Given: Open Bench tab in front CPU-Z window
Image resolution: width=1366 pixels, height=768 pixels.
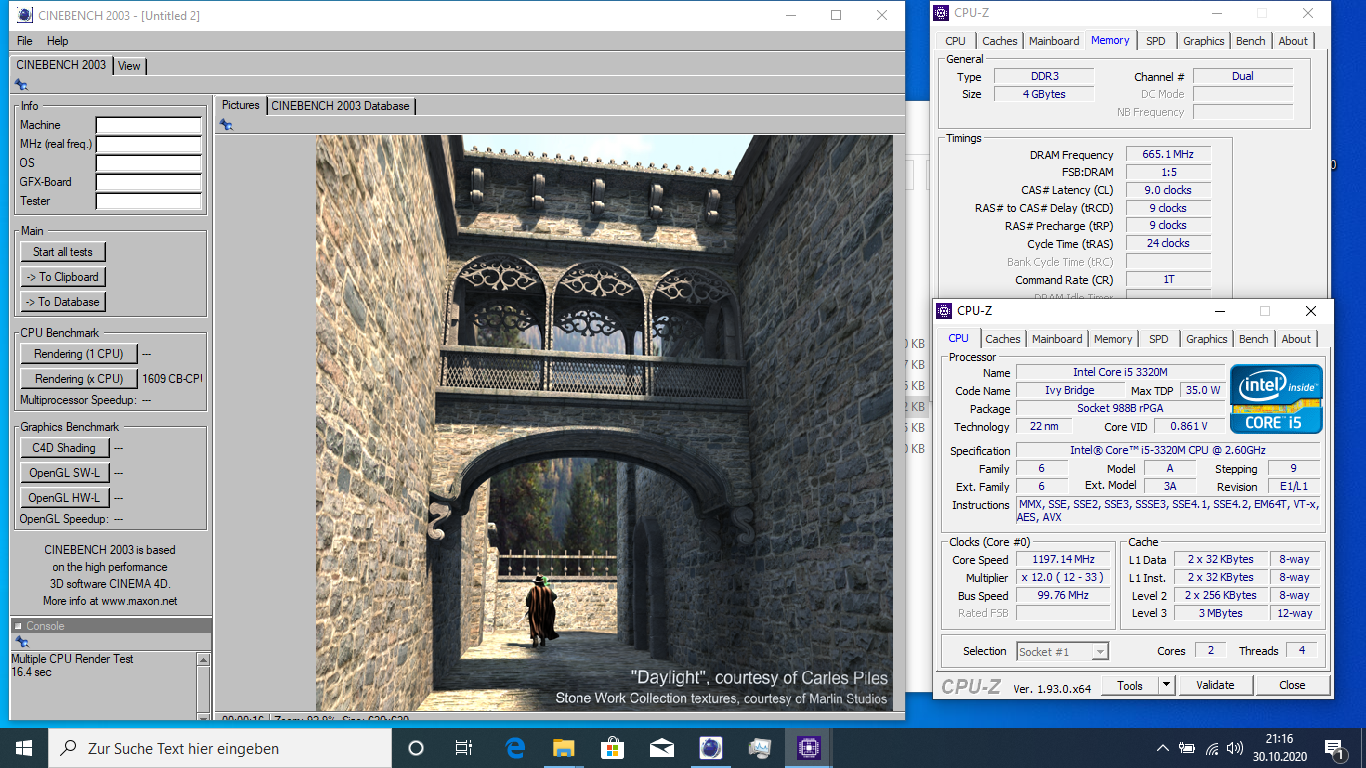Looking at the screenshot, I should click(x=1254, y=339).
